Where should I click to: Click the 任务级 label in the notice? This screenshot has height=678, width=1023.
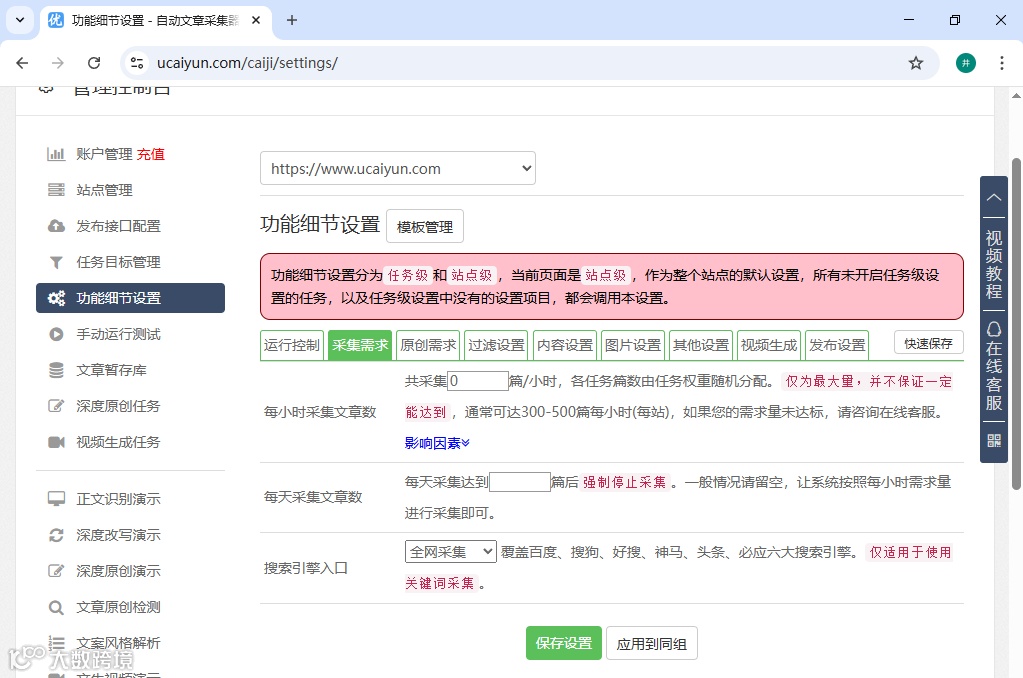408,275
